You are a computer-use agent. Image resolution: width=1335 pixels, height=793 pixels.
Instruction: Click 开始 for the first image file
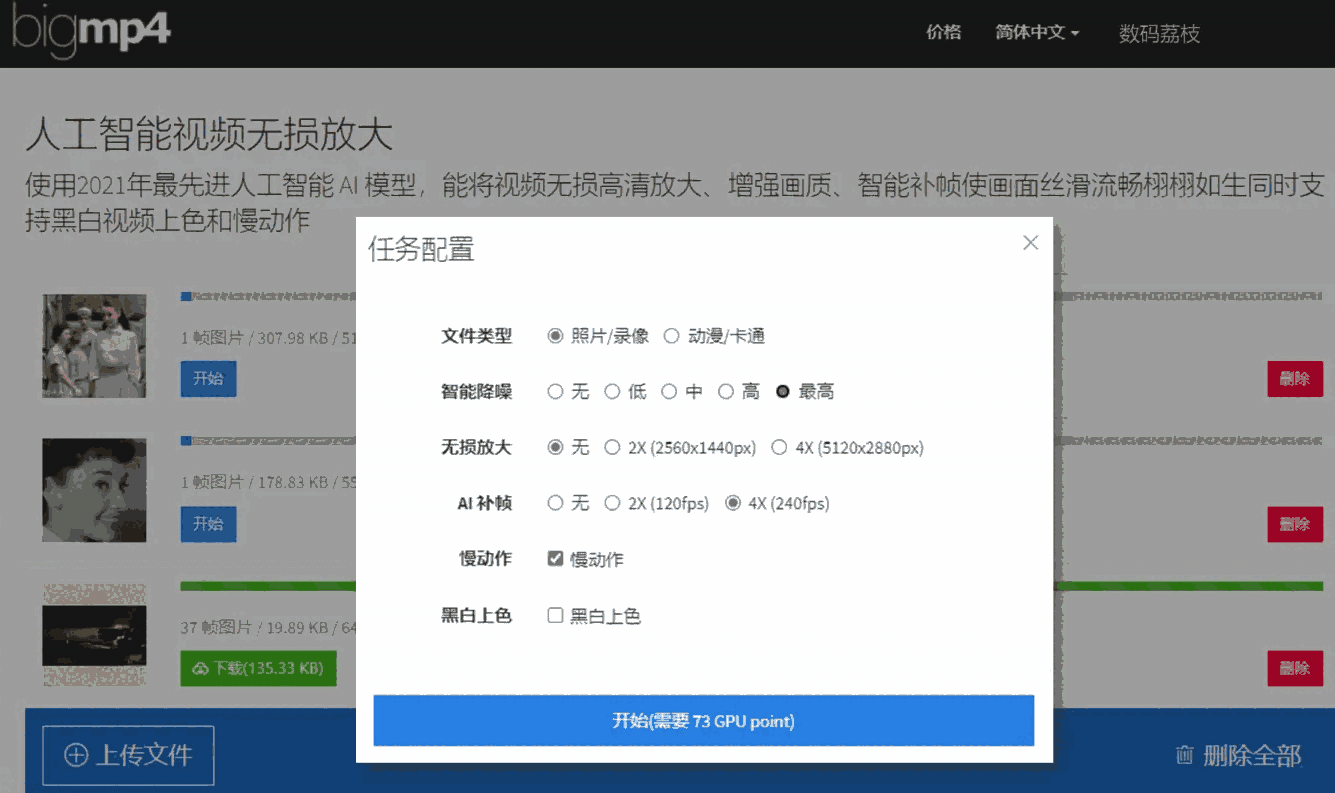pos(208,379)
